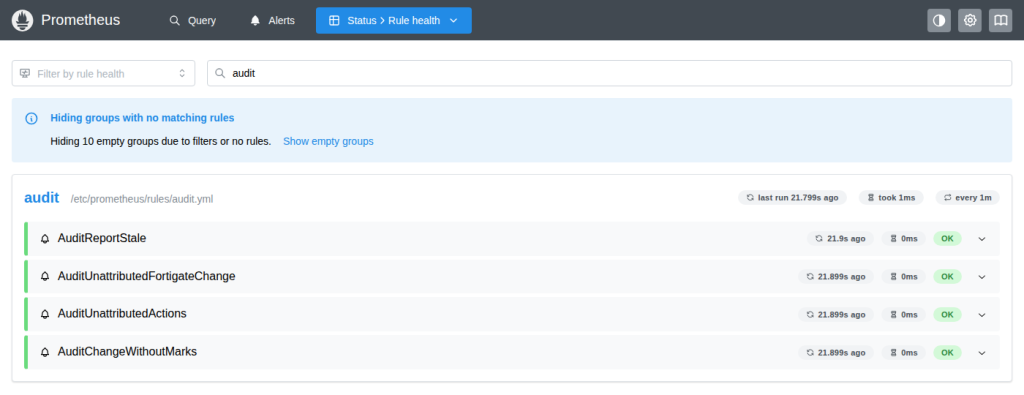
Task: Click the 21.899s ago badge on AuditUnattributedFortigateChange row
Action: point(835,276)
